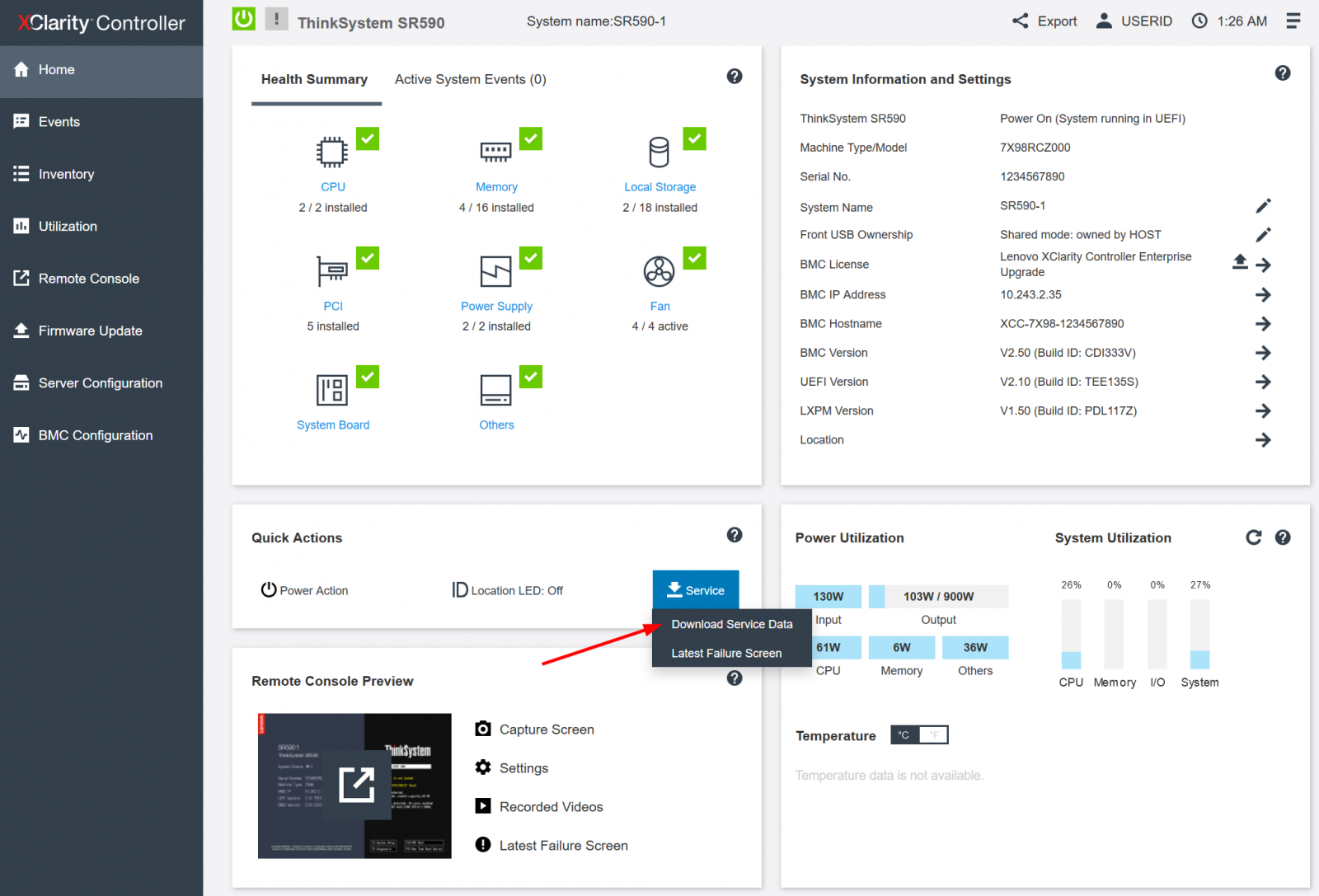Switch to the Active System Events tab

click(469, 79)
